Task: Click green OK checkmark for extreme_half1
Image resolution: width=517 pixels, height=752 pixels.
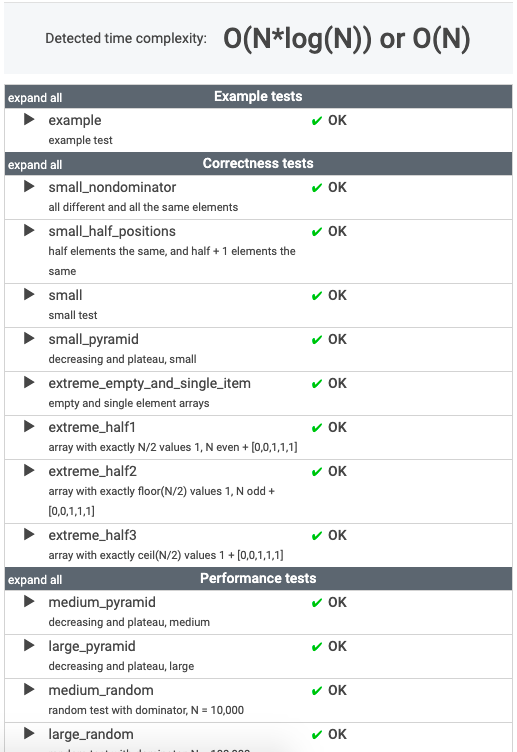Action: (x=317, y=428)
